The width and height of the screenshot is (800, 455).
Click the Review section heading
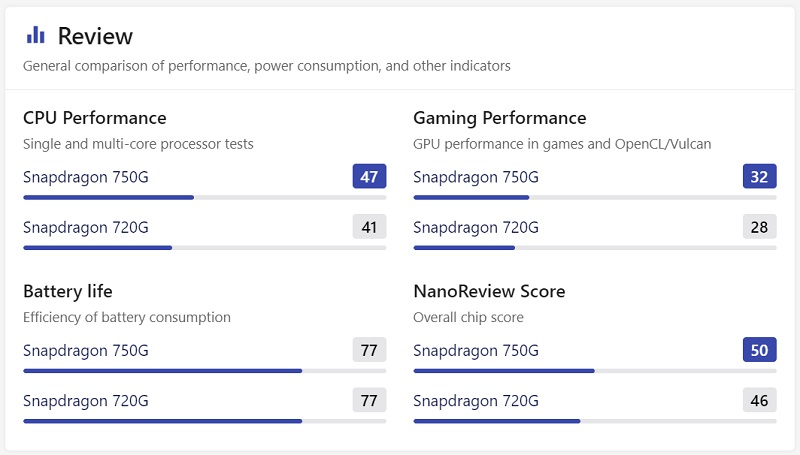pyautogui.click(x=95, y=36)
